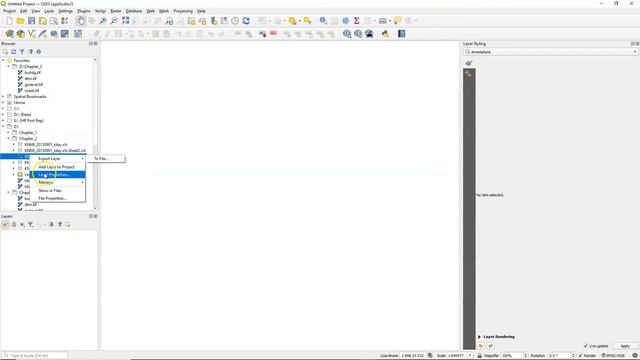Select the Pan Map hand tool
This screenshot has height=360, width=640.
tap(81, 21)
